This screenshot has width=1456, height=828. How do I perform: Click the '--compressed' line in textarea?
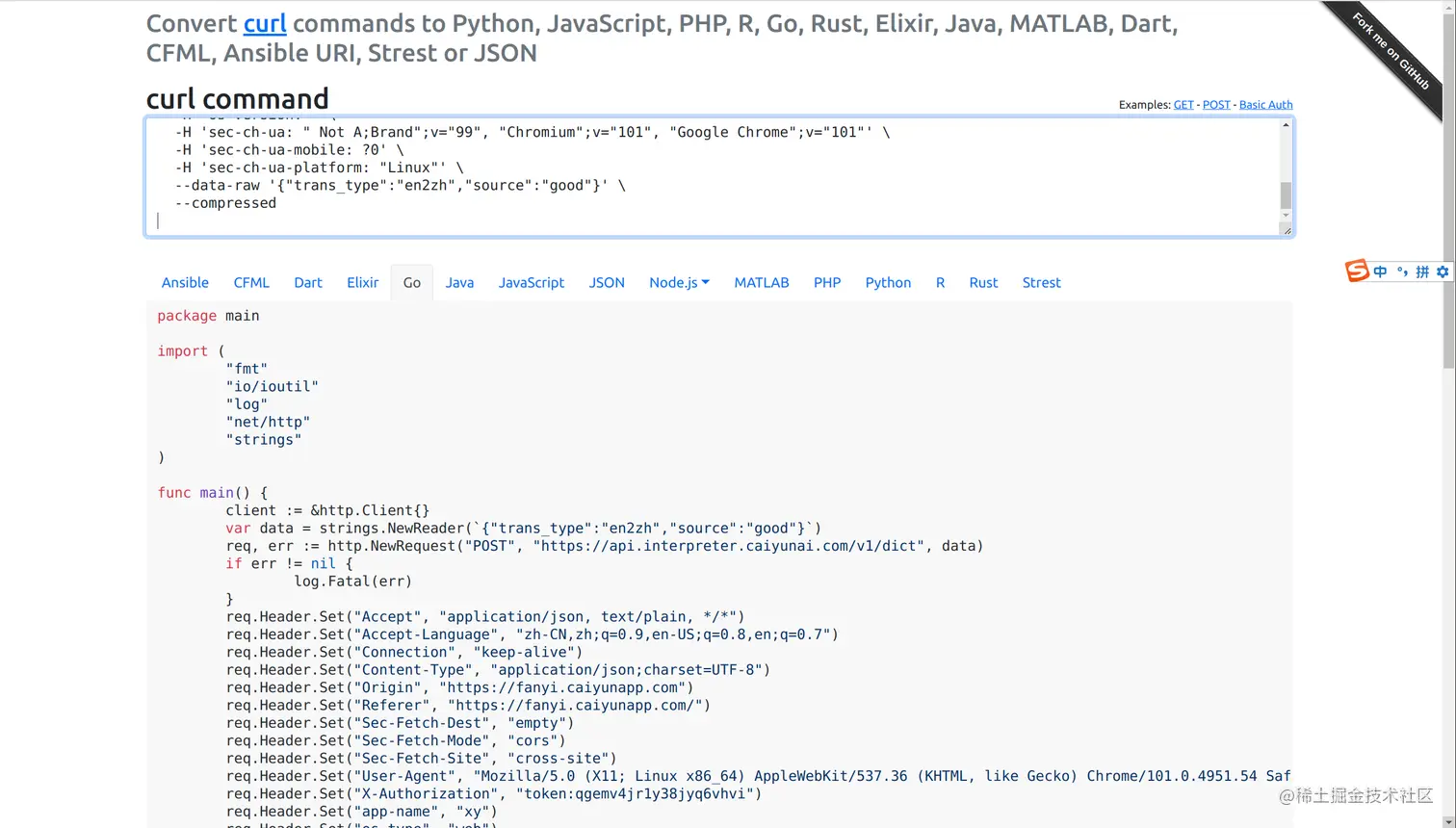[226, 203]
